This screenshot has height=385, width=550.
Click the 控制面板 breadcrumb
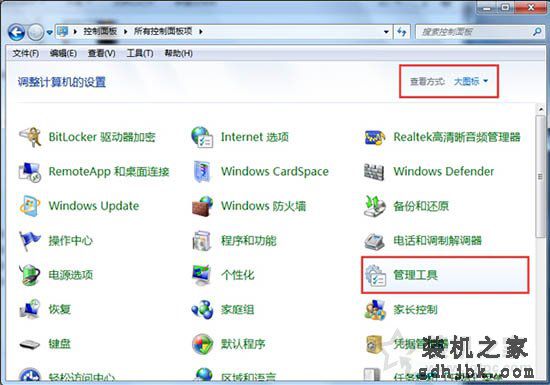[100, 32]
